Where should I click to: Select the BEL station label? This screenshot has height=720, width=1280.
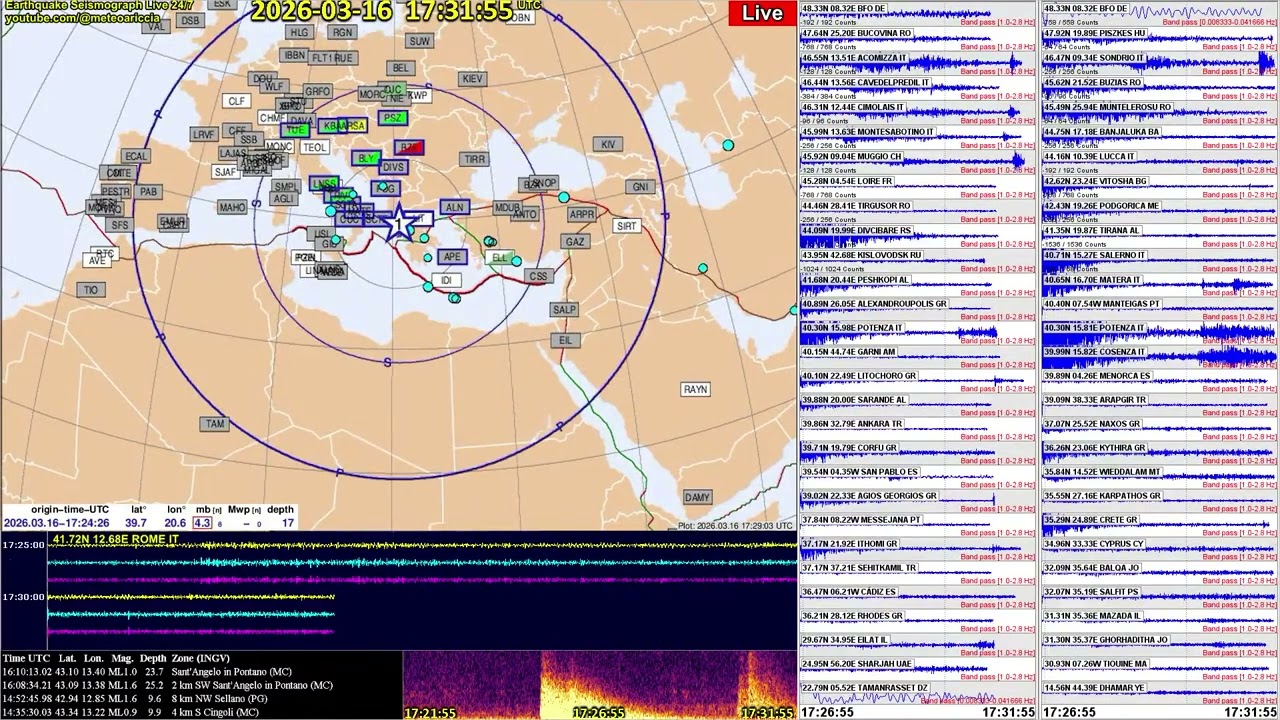click(401, 68)
